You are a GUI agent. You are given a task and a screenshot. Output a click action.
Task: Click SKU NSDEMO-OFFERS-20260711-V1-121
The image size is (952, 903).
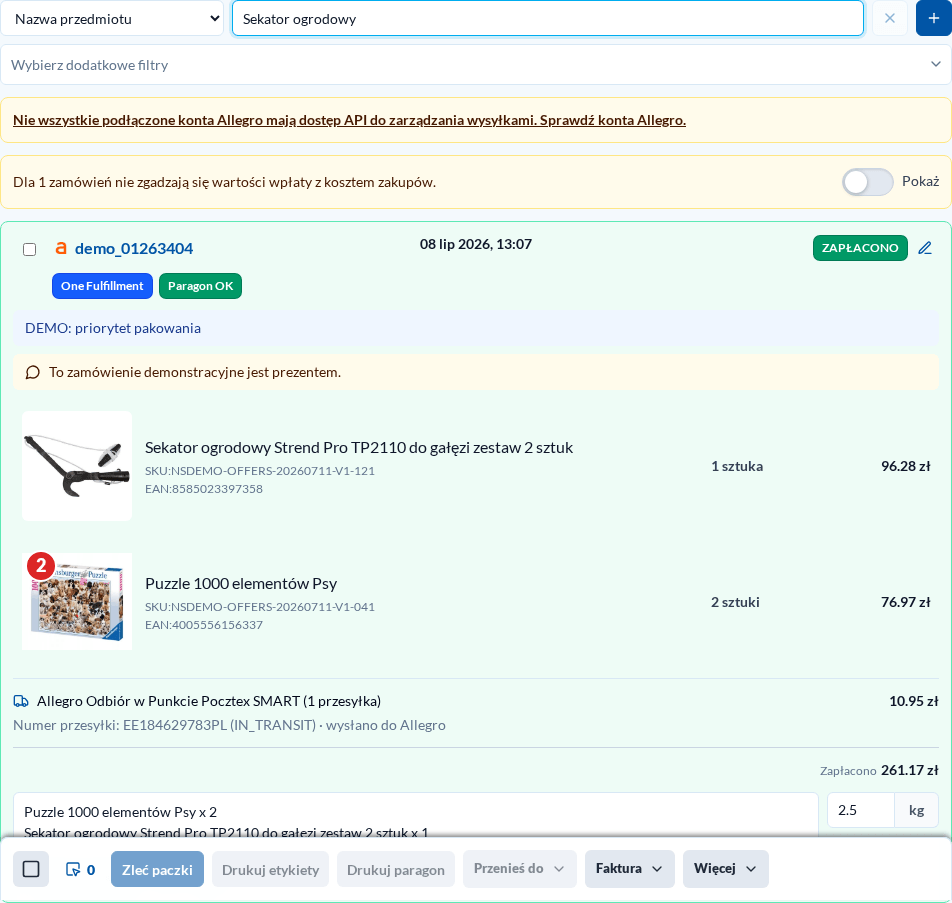click(x=260, y=471)
